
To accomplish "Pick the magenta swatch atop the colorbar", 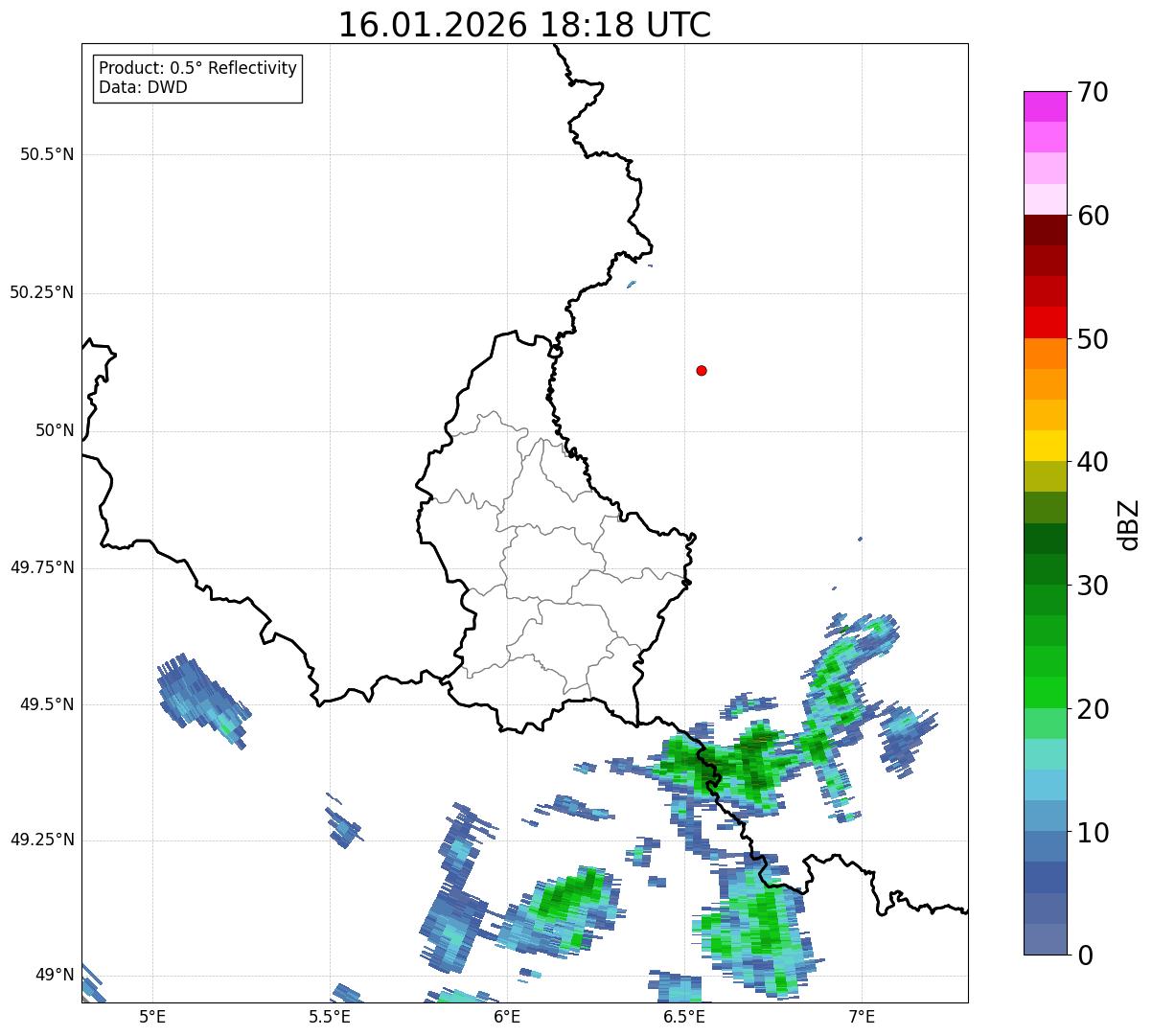I will pos(1046,106).
